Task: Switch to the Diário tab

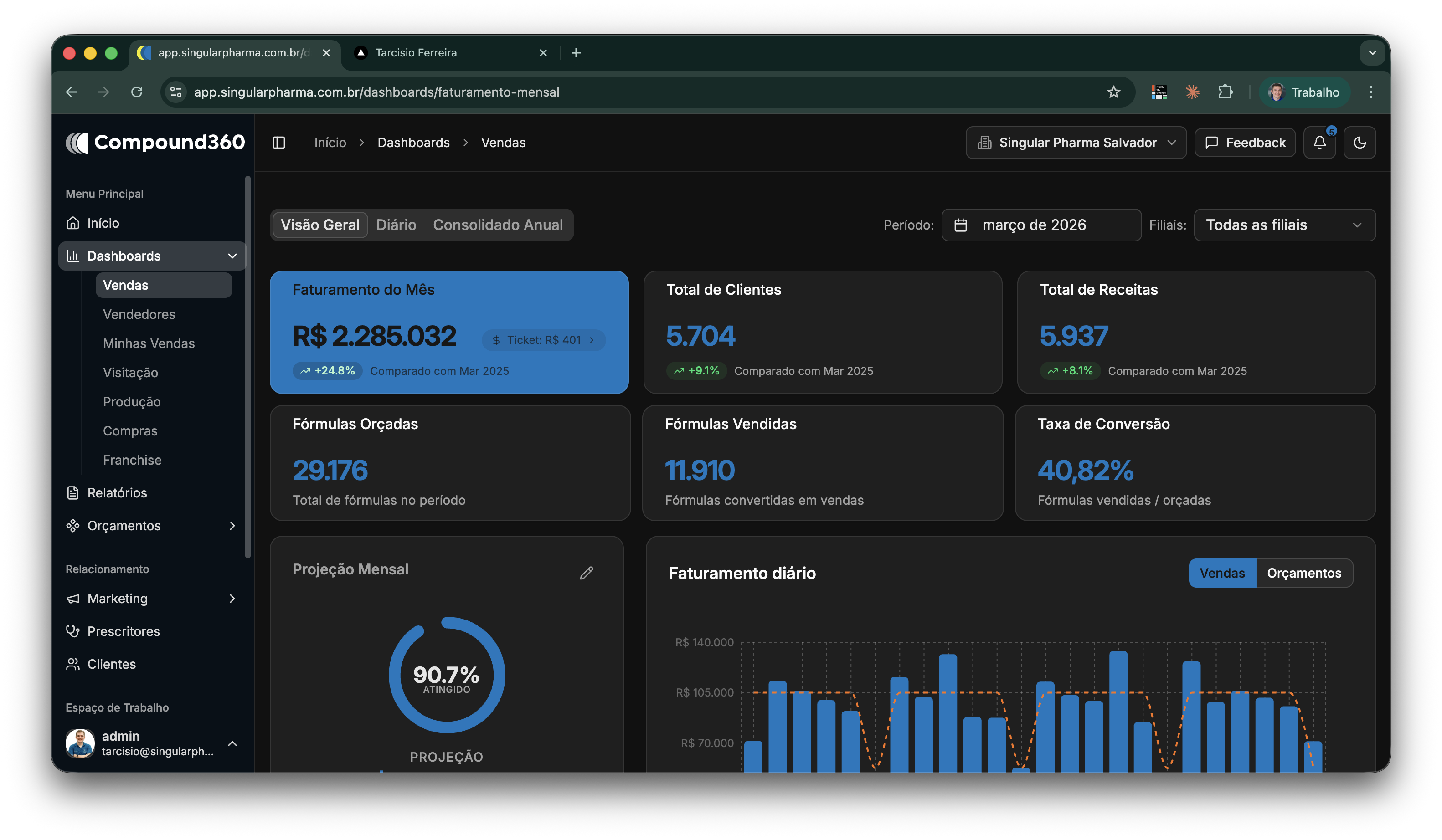Action: coord(396,225)
